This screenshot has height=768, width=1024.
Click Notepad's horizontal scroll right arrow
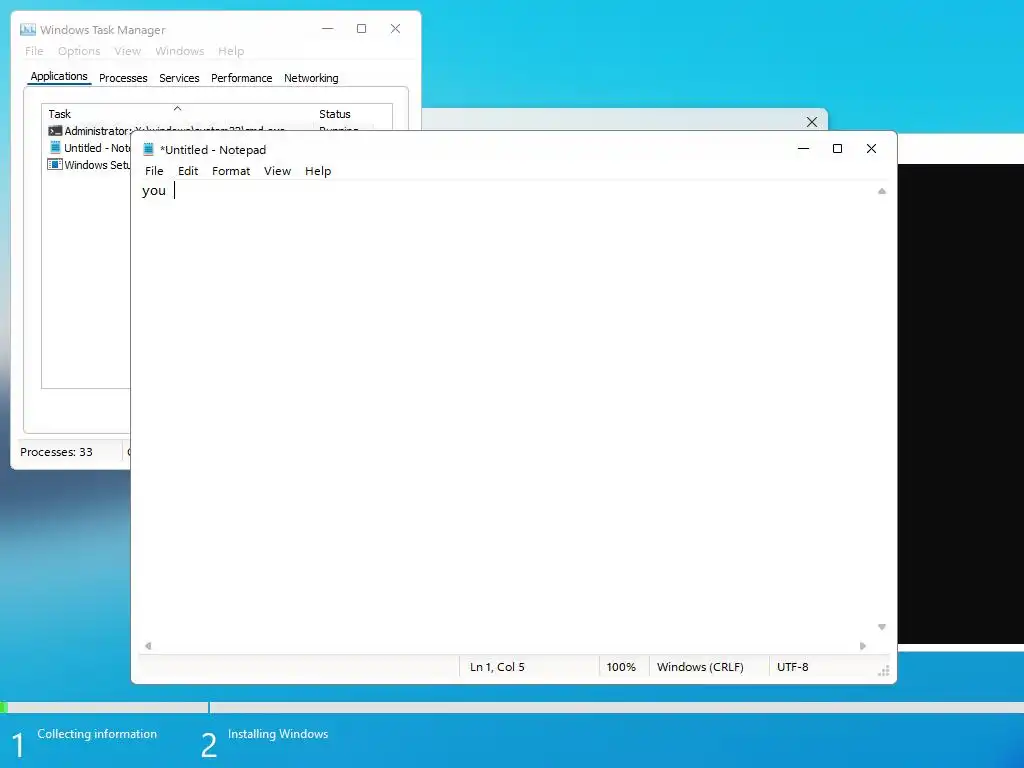[863, 646]
